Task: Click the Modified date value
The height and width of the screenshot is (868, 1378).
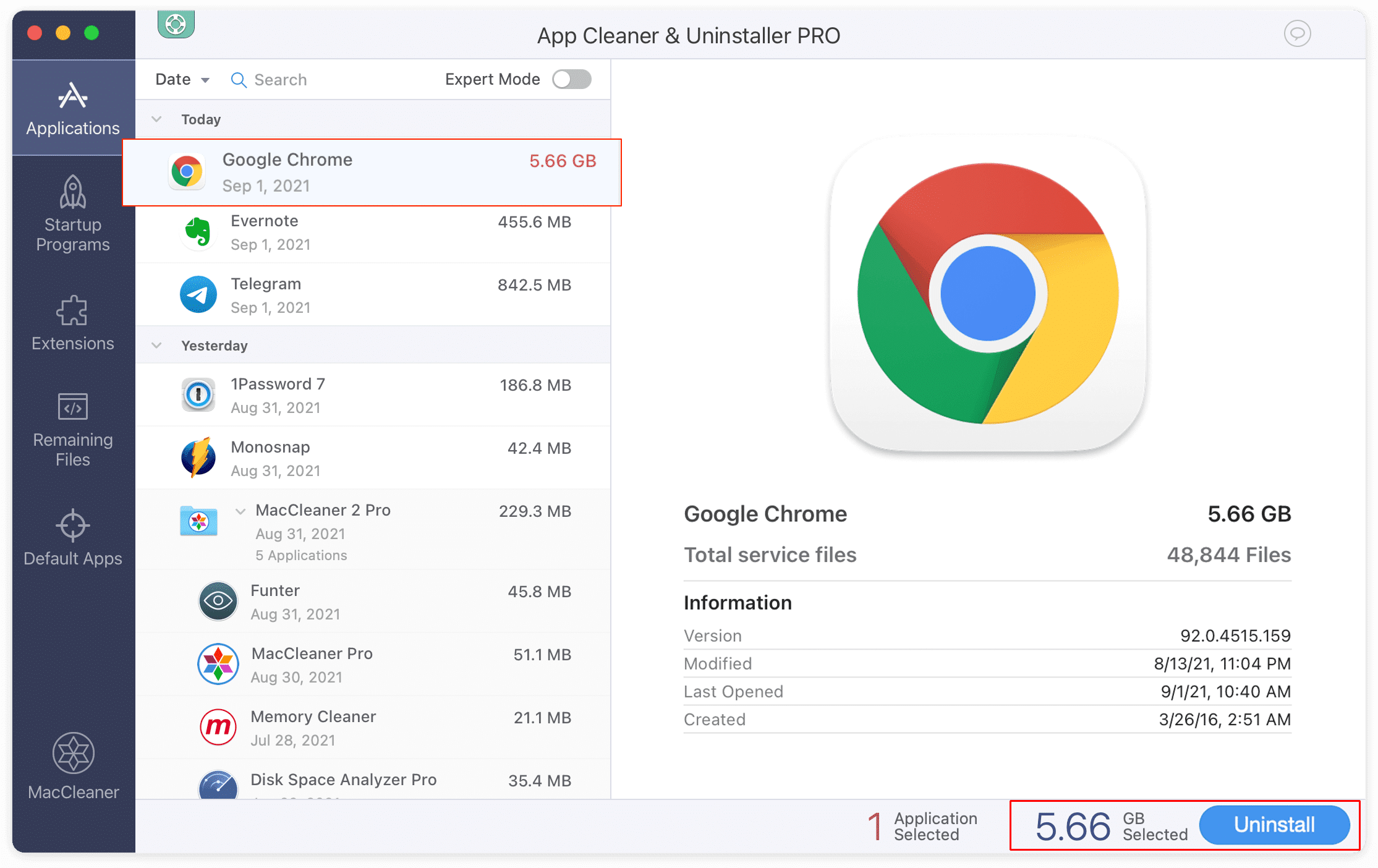Action: coord(1222,663)
